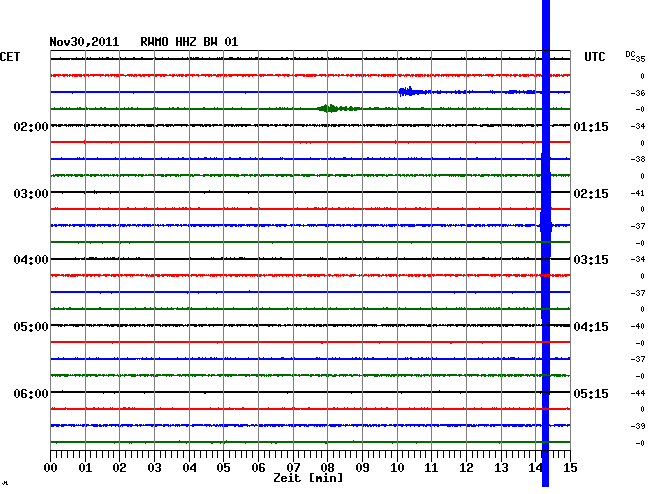Select the DC offset value -41
The width and height of the screenshot is (650, 494).
coord(638,193)
